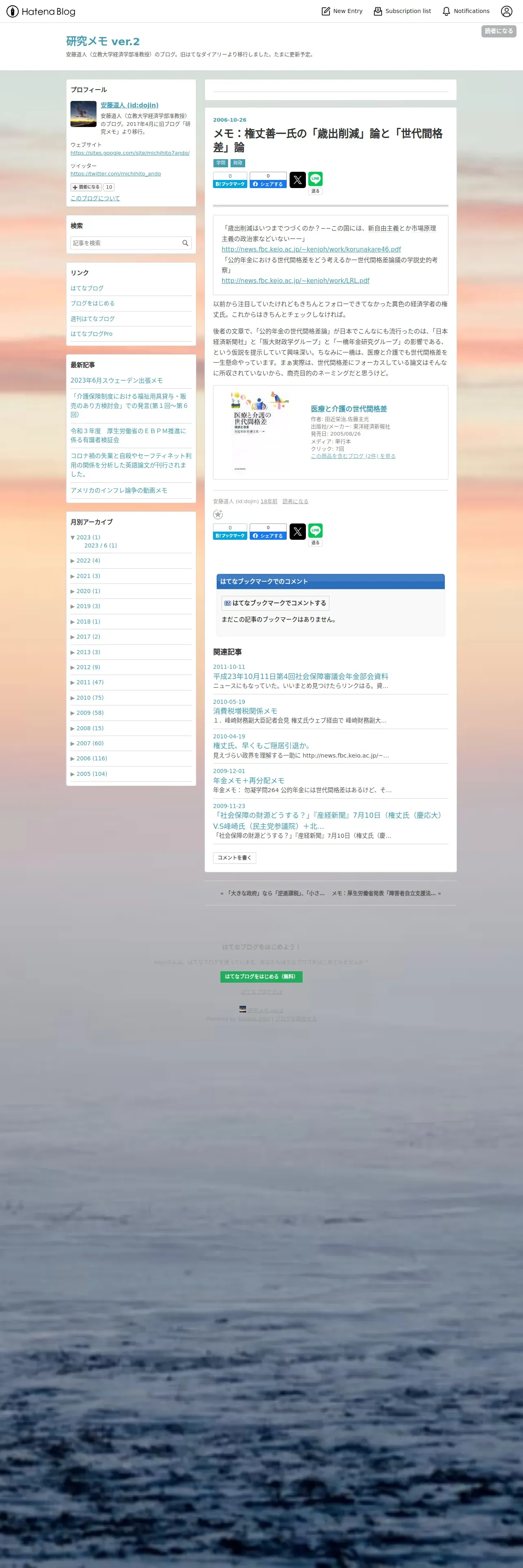The height and width of the screenshot is (1568, 523).
Task: Open 2023 / 6 (1) archive month
Action: point(101,545)
